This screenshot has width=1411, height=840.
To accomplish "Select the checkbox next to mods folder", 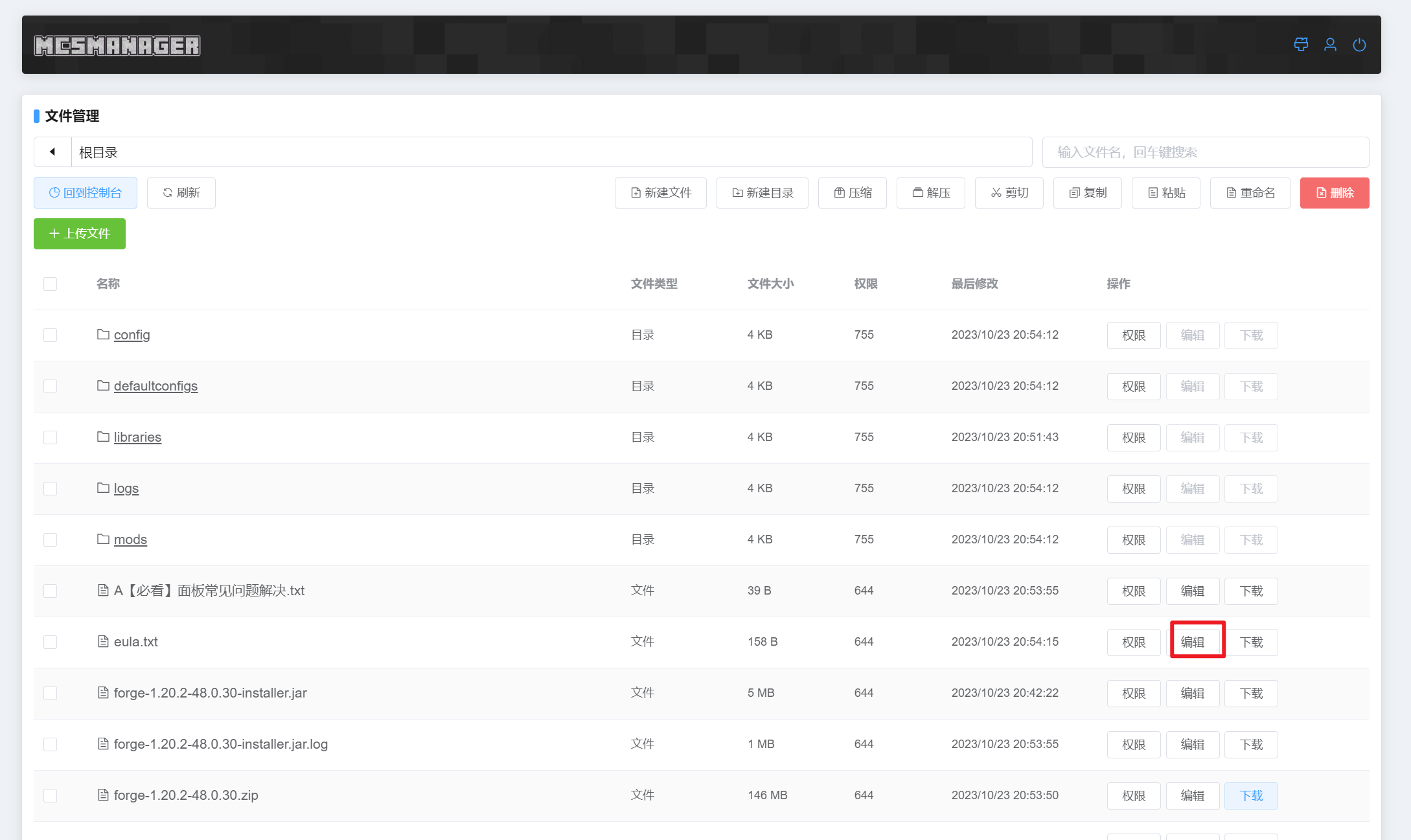I will 50,539.
